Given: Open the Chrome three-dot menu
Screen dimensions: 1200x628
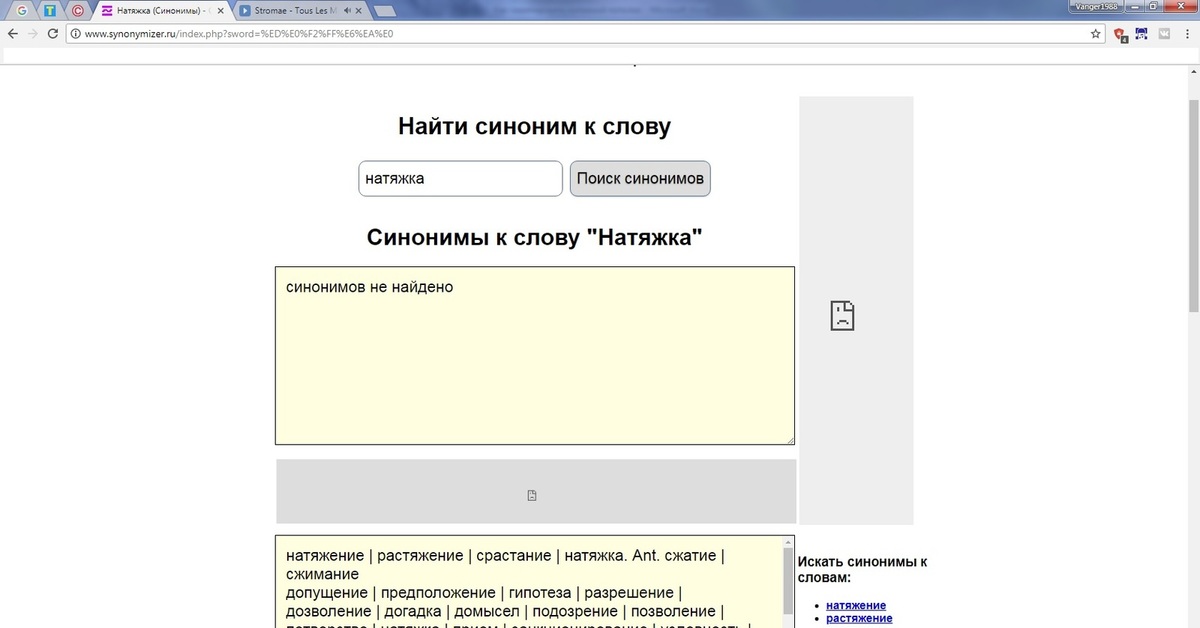Looking at the screenshot, I should pos(1188,33).
